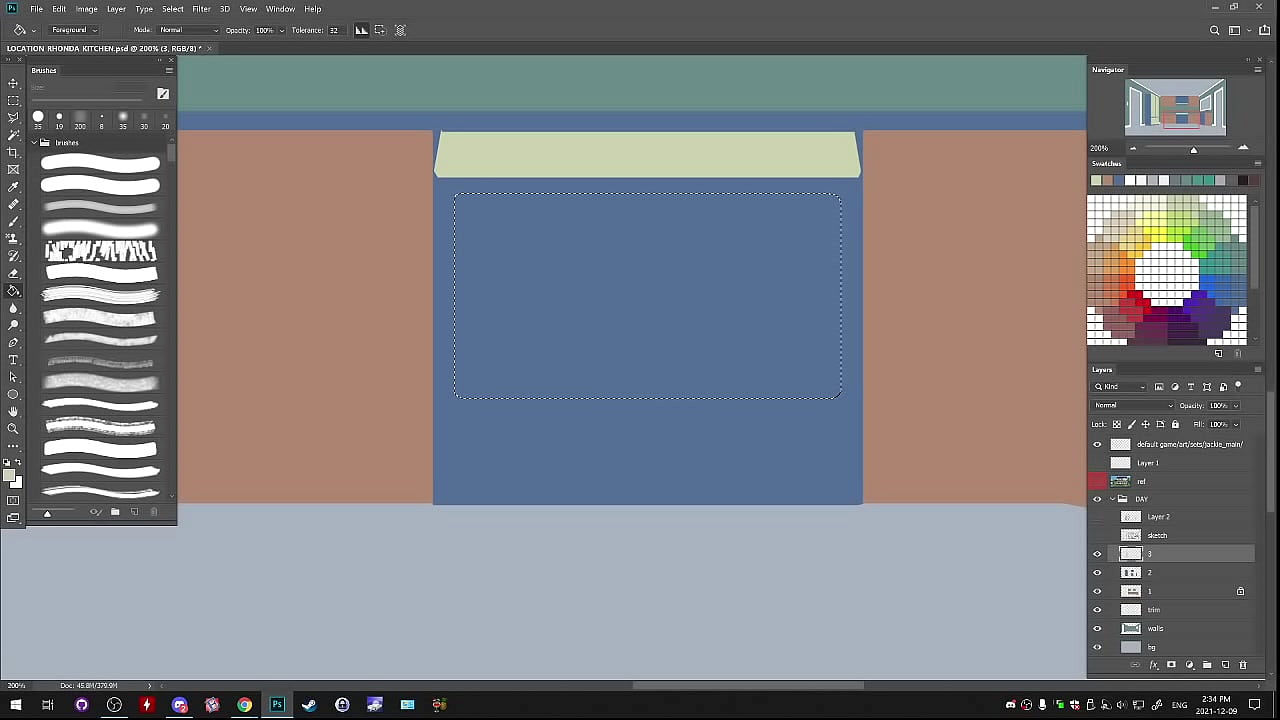The image size is (1280, 720).
Task: Select the Eraser tool
Action: coord(13,273)
